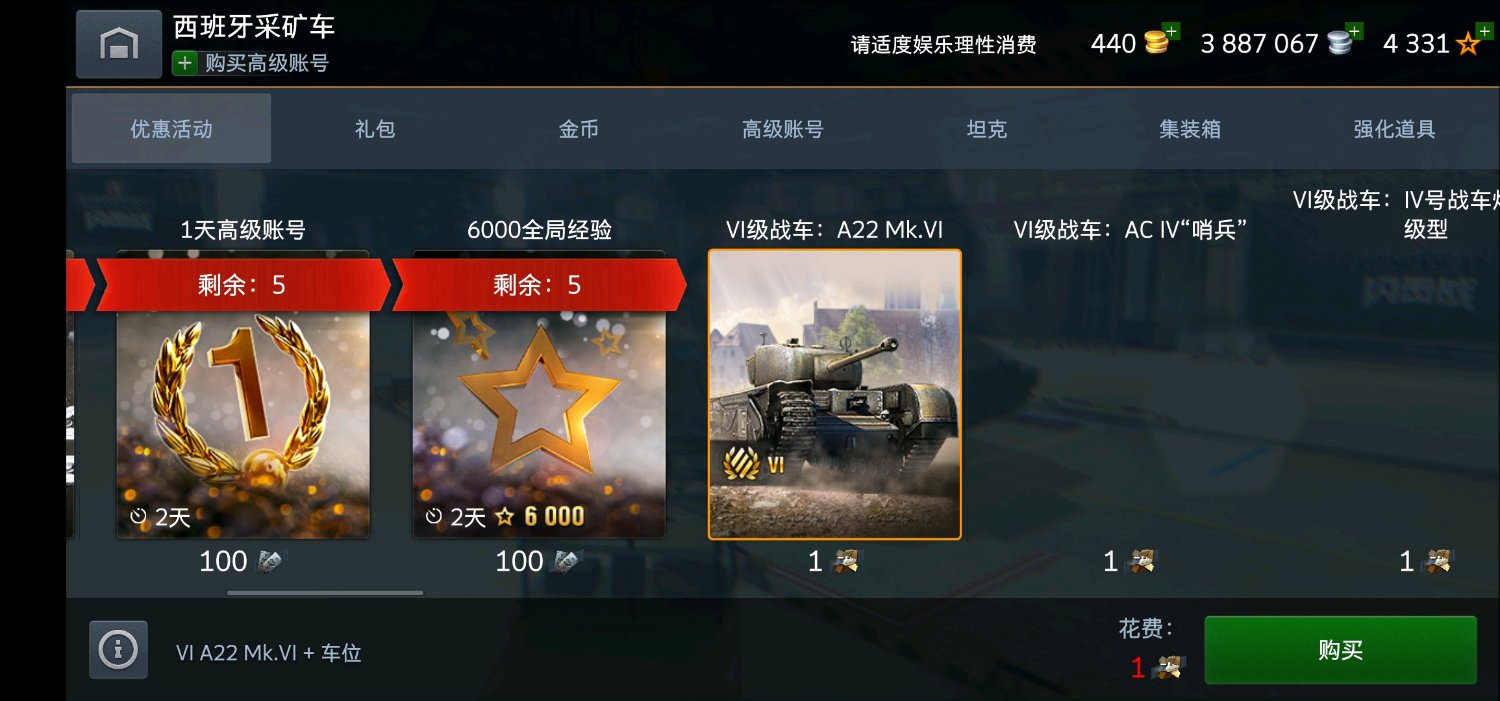The height and width of the screenshot is (701, 1500).
Task: Open the garage icon at top left
Action: 119,44
